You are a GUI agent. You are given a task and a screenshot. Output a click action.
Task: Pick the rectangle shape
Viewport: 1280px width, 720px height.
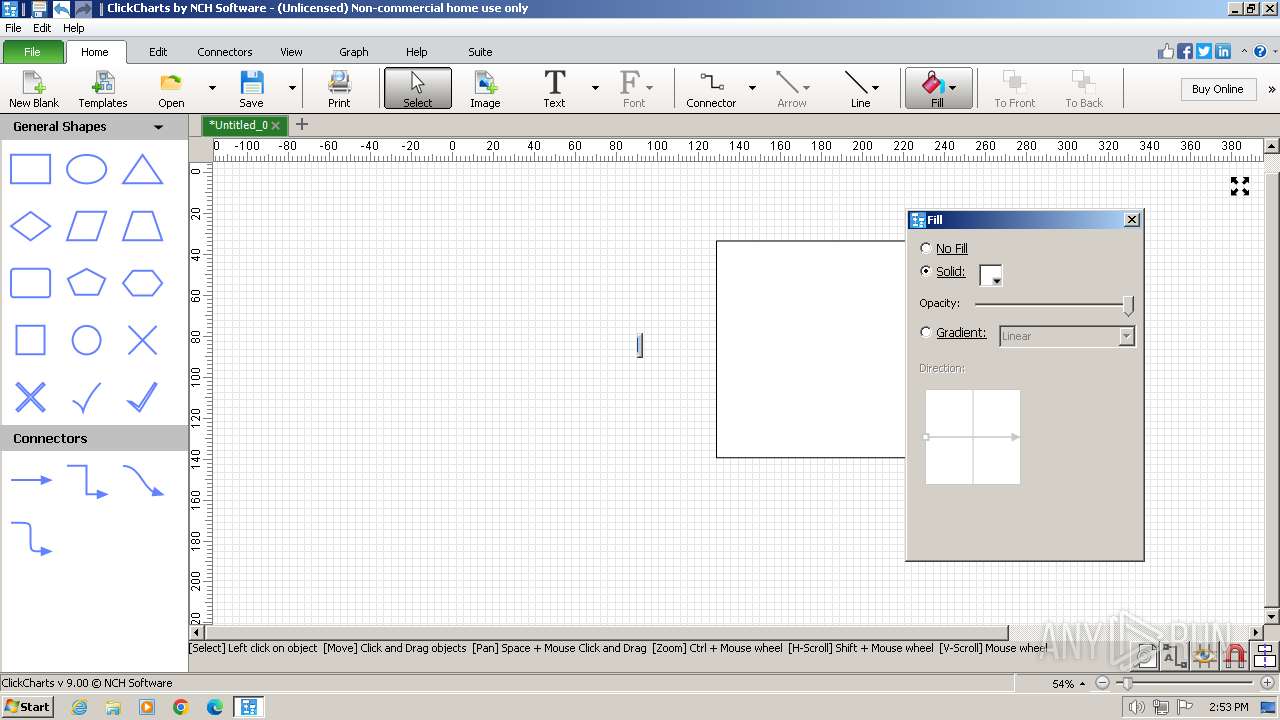30,169
